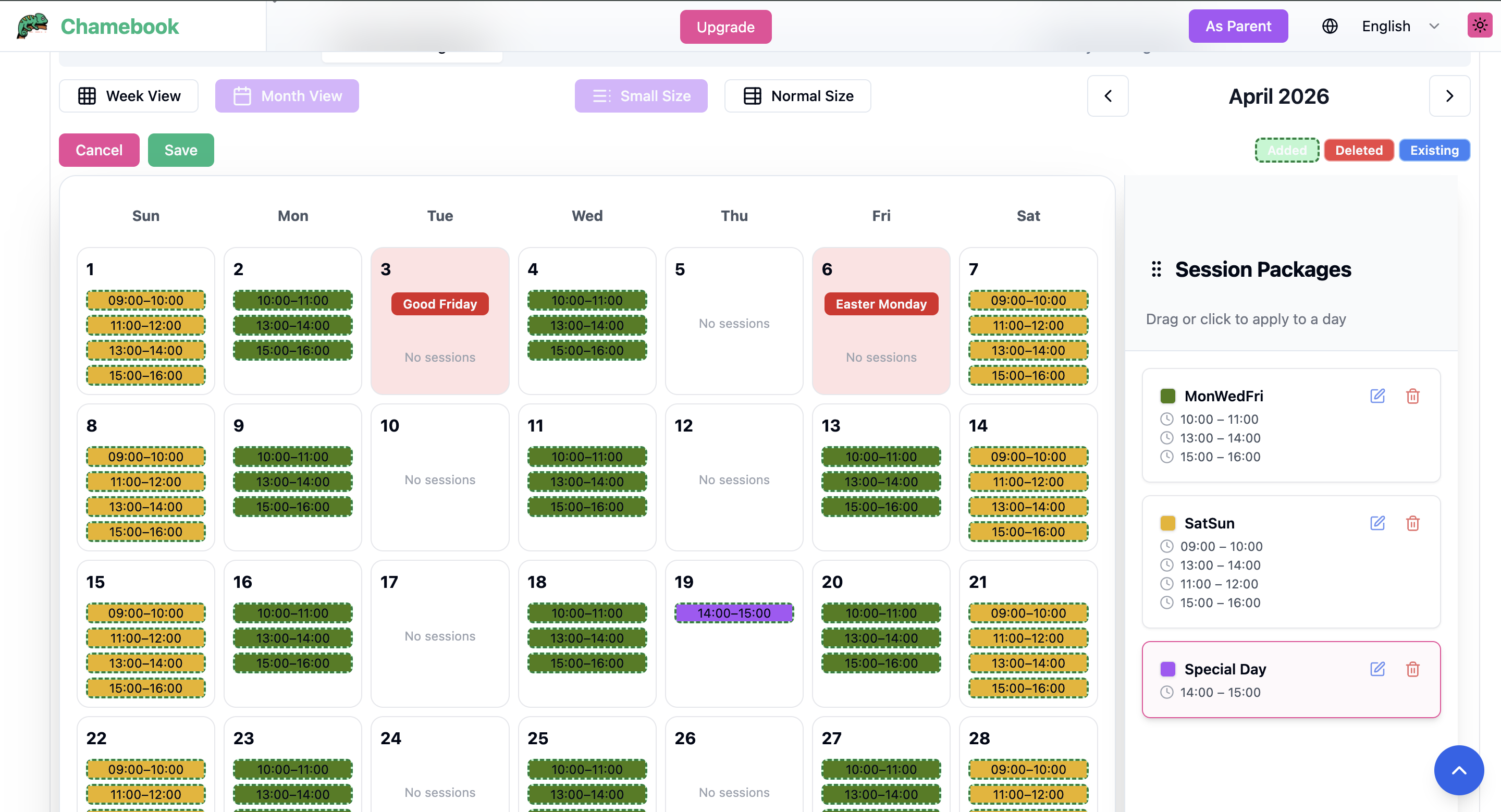Select 15:00–16:00 session on day 4
1501x812 pixels.
[x=587, y=351]
